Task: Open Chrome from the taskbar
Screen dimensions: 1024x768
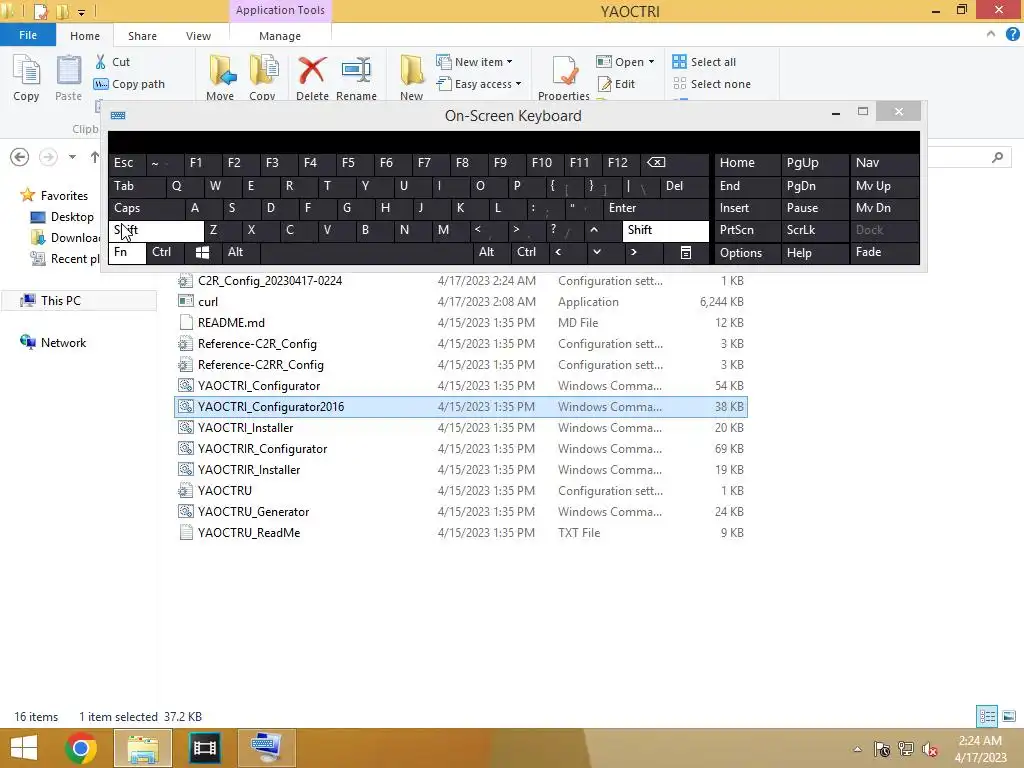Action: pos(81,748)
